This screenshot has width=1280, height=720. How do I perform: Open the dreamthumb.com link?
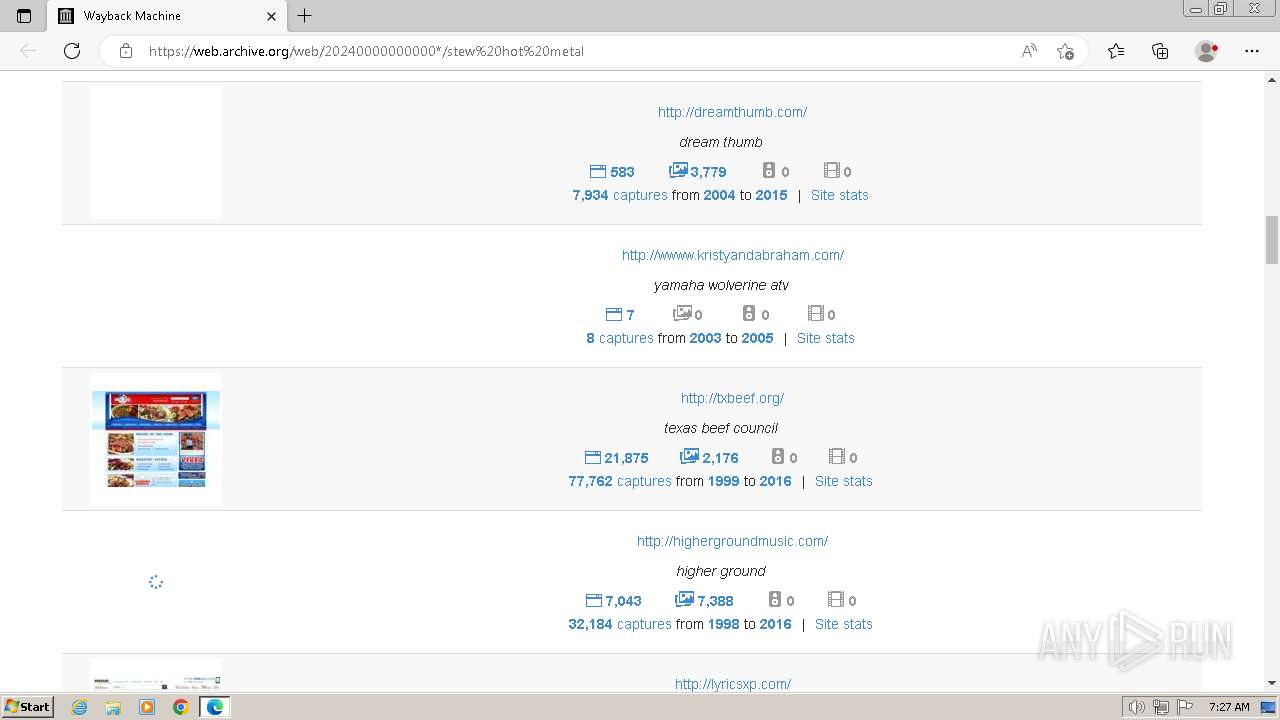point(732,112)
